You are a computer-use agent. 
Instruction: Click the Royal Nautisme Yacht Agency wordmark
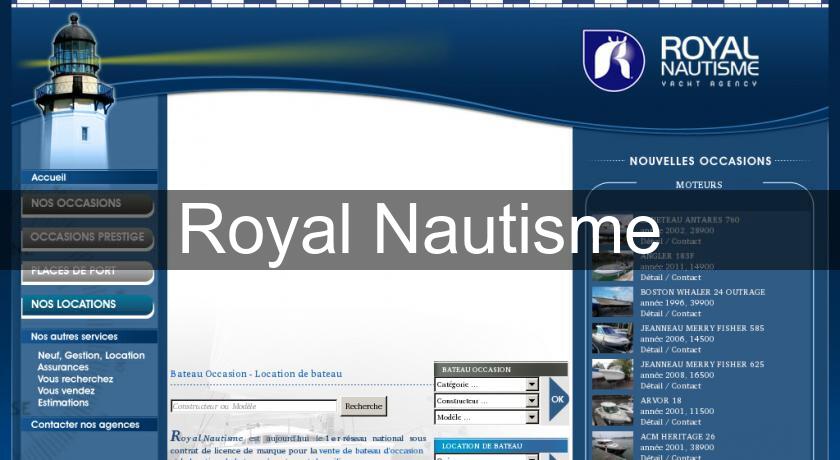tap(710, 62)
